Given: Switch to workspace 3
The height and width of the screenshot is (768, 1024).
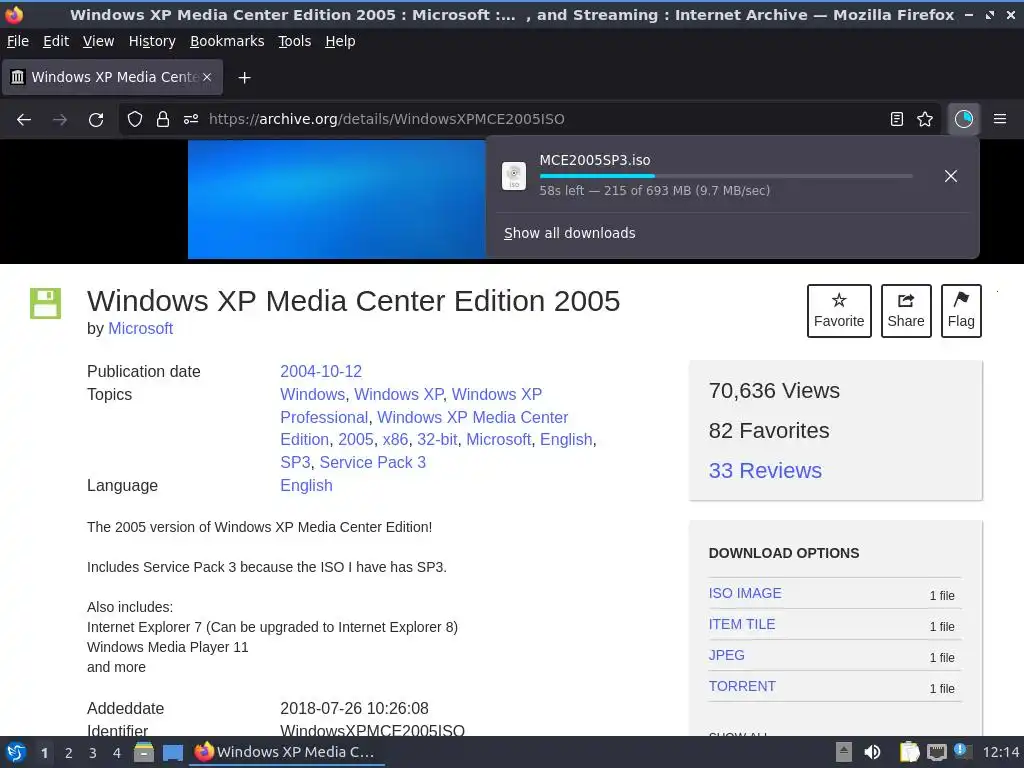Looking at the screenshot, I should pyautogui.click(x=93, y=753).
